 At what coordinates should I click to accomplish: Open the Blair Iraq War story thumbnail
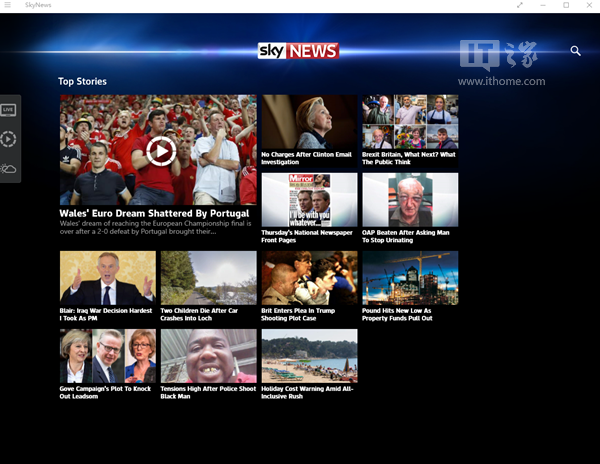tap(108, 278)
